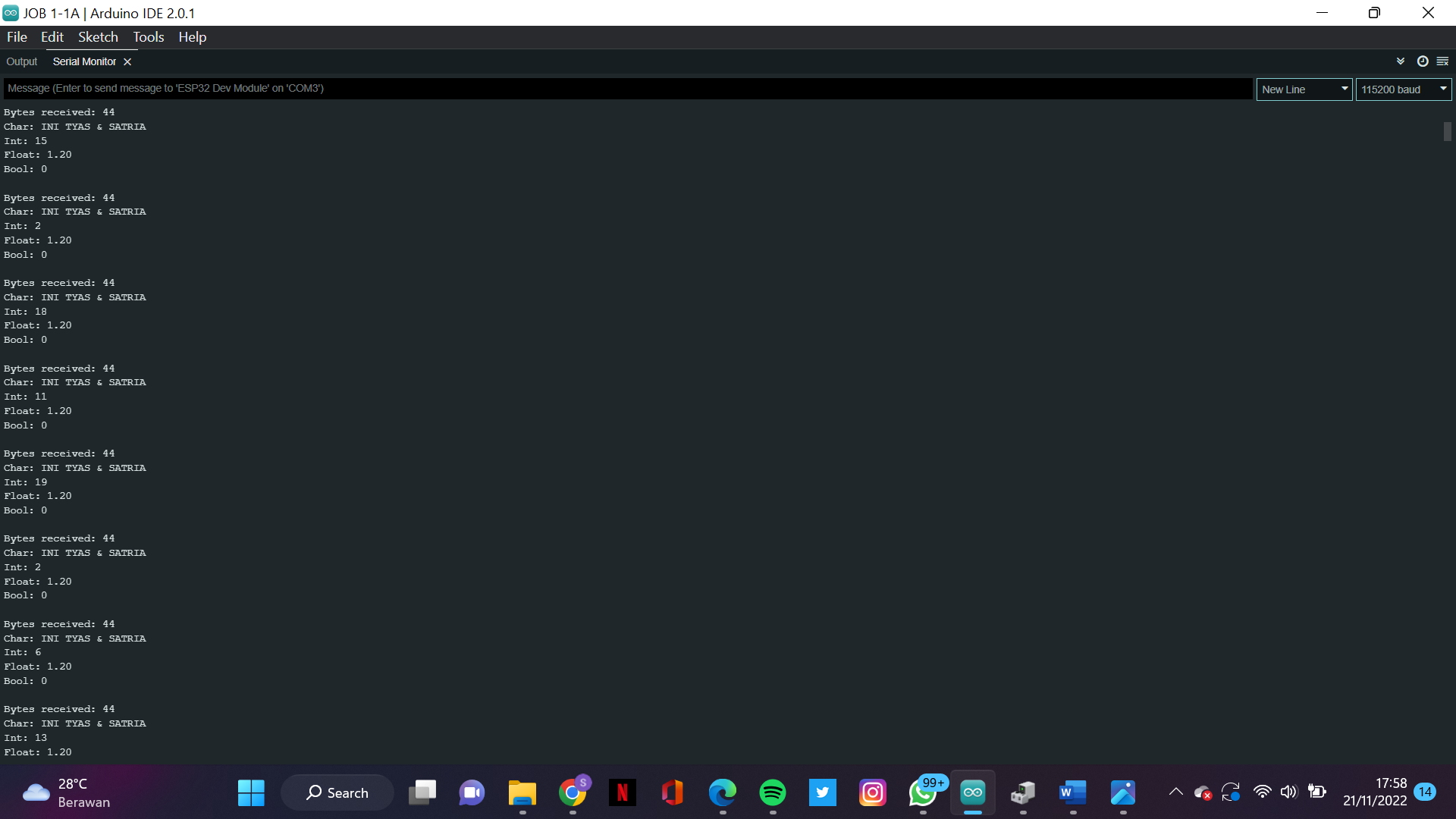Open Microsoft Word from the taskbar
The height and width of the screenshot is (819, 1456).
1073,792
